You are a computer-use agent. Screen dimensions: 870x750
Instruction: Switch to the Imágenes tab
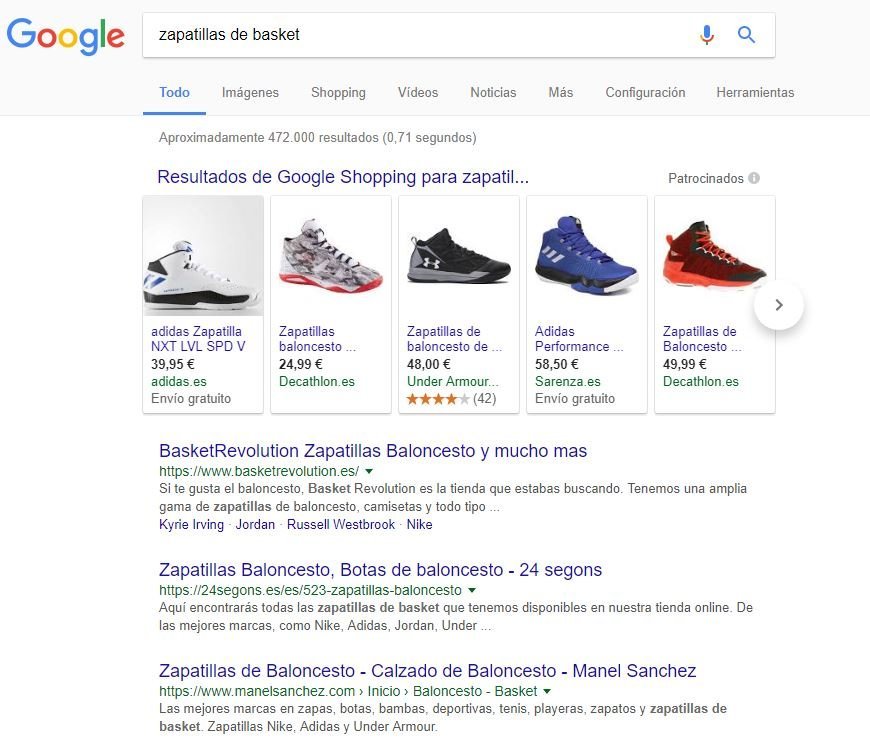tap(250, 92)
